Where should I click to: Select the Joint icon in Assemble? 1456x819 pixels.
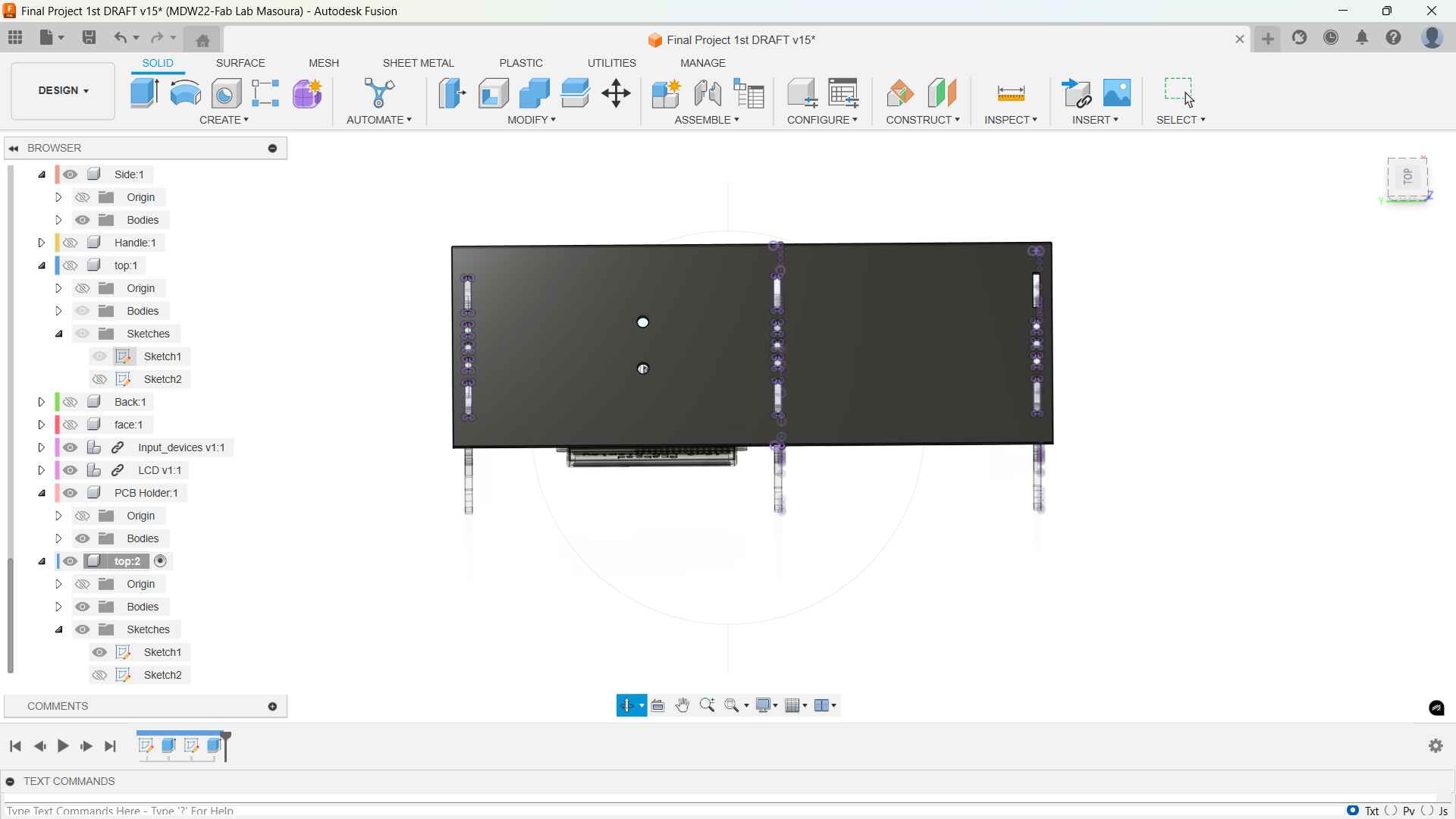pyautogui.click(x=708, y=93)
